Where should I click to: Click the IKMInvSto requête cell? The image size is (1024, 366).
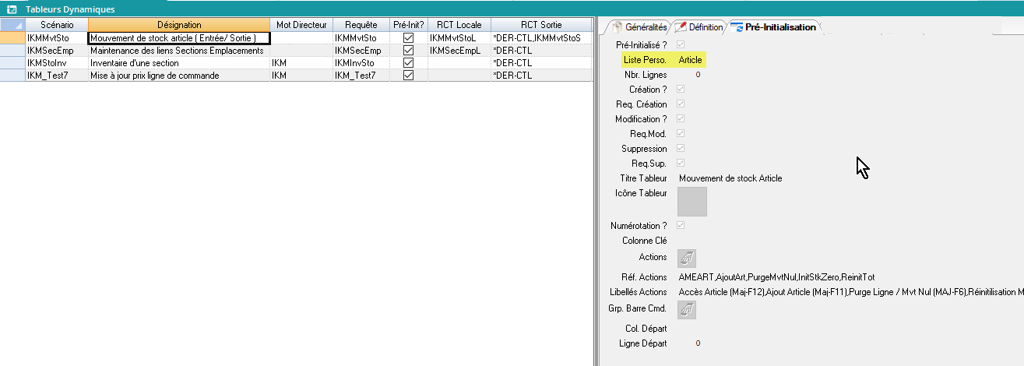click(x=361, y=63)
